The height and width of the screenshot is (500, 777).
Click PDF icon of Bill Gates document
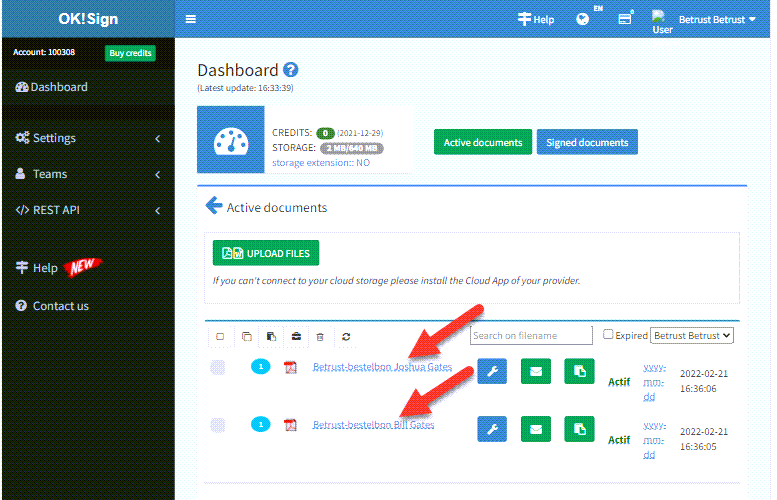coord(290,425)
